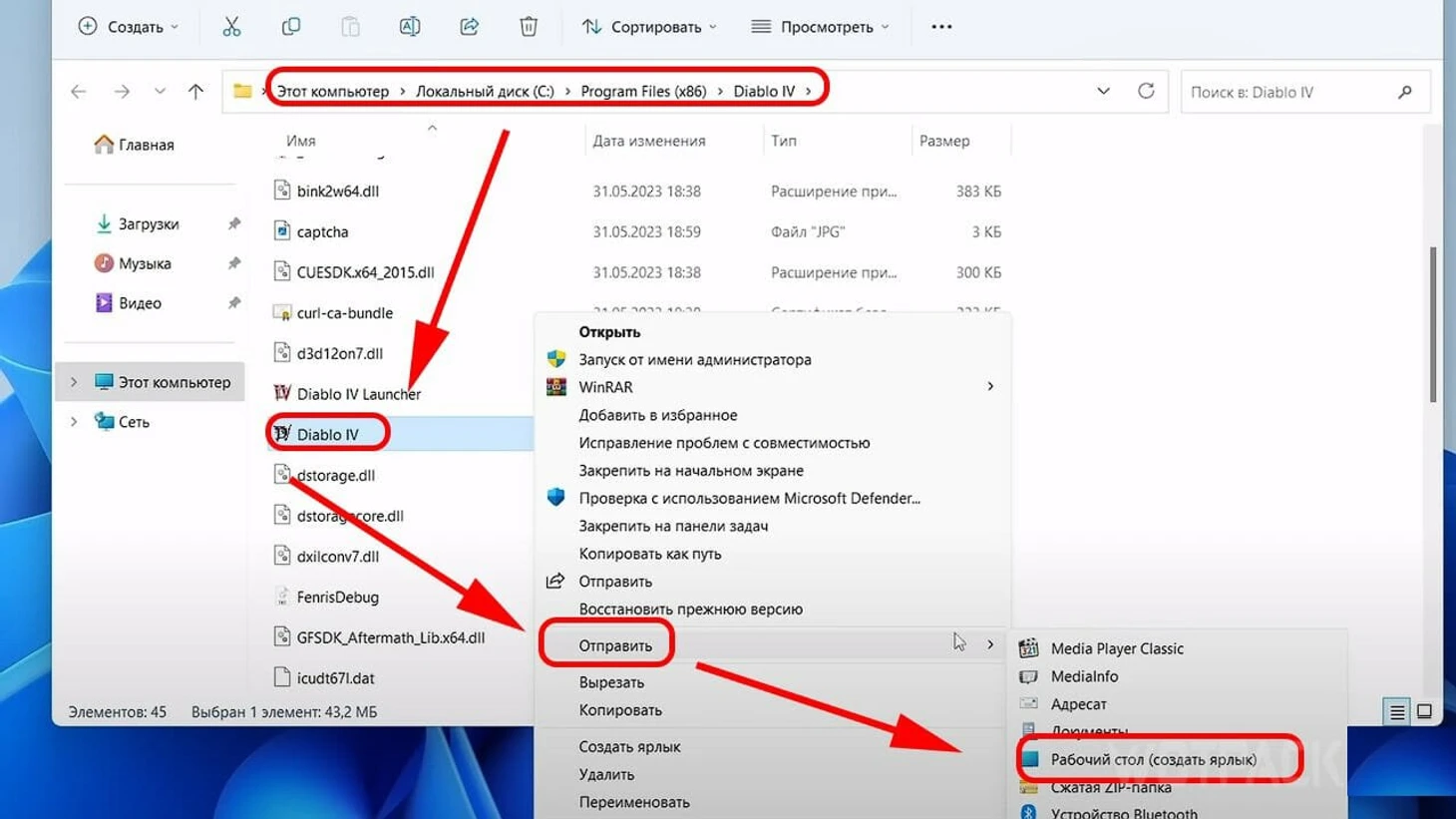Expand the Этот компьютер tree node

(x=74, y=382)
